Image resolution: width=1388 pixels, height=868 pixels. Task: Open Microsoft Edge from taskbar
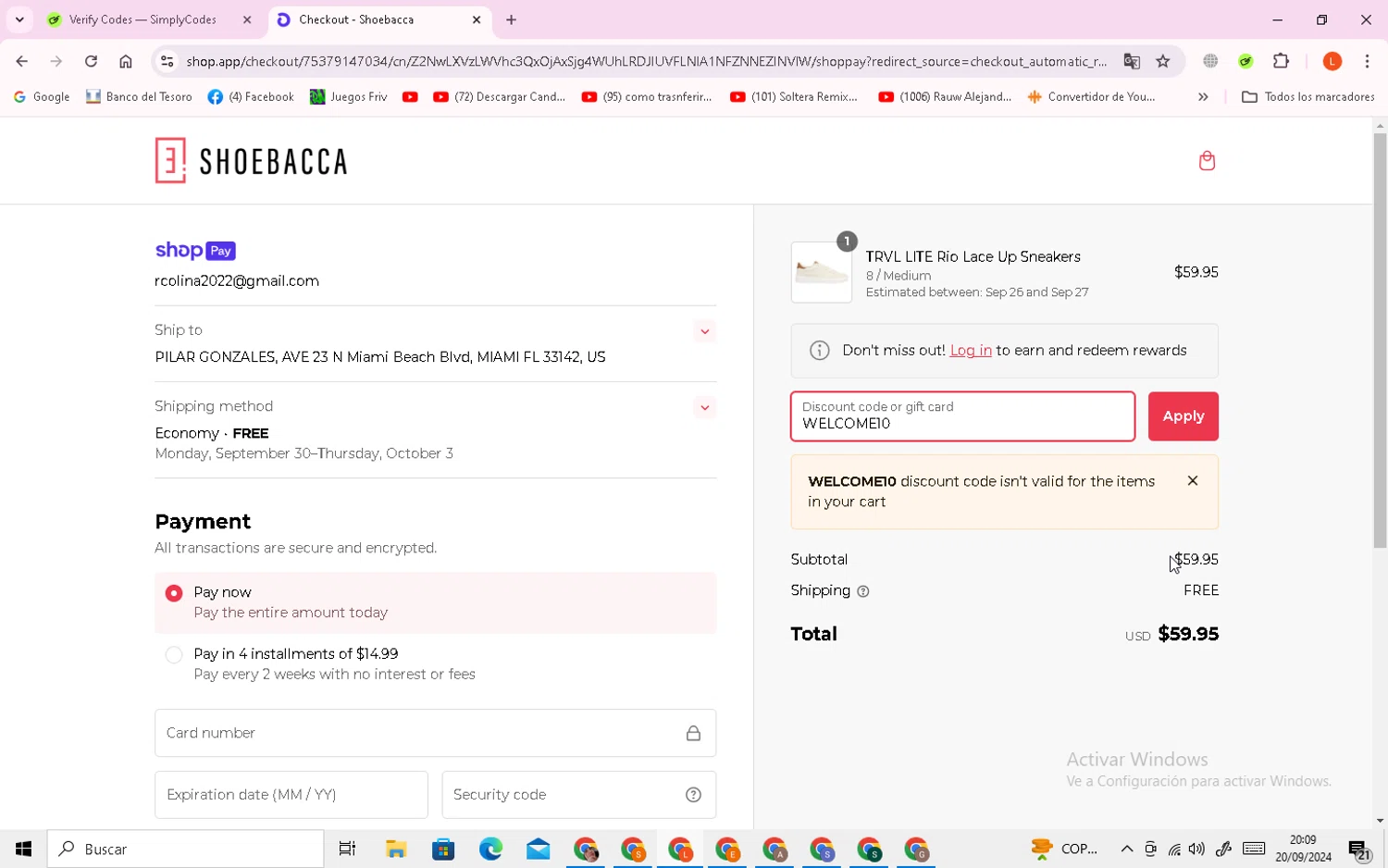click(x=490, y=849)
